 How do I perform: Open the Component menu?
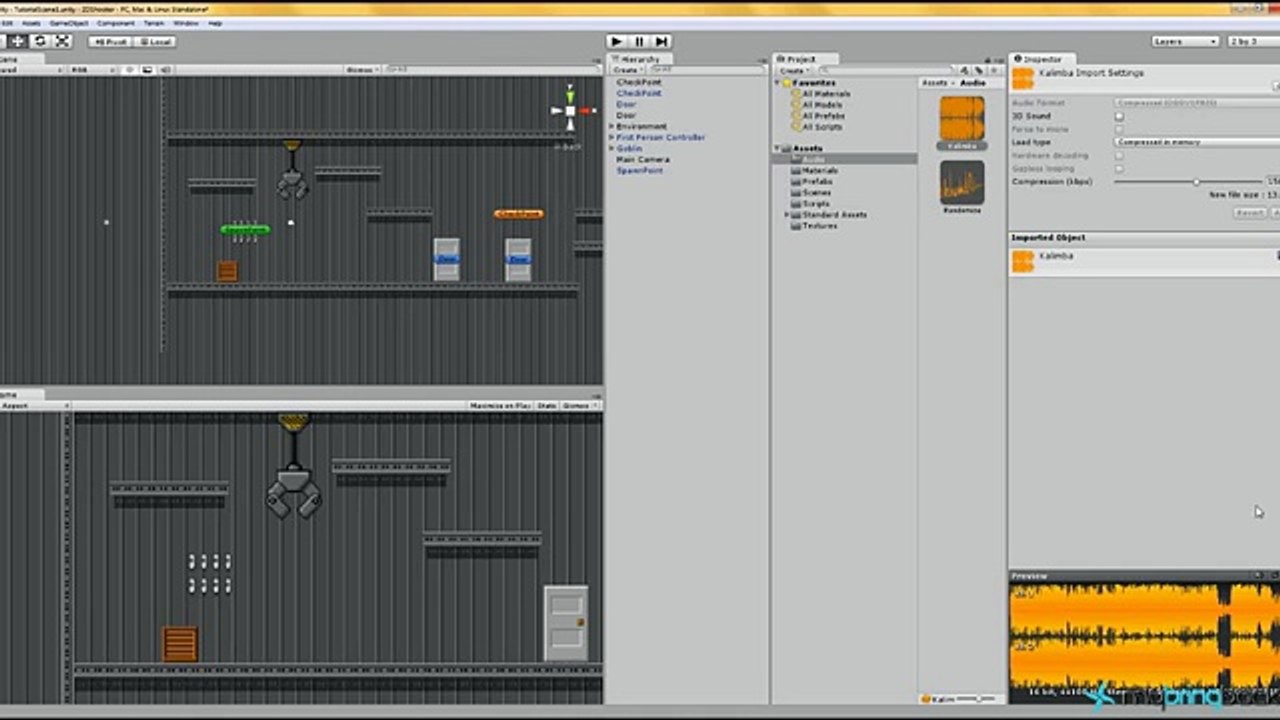tap(117, 23)
